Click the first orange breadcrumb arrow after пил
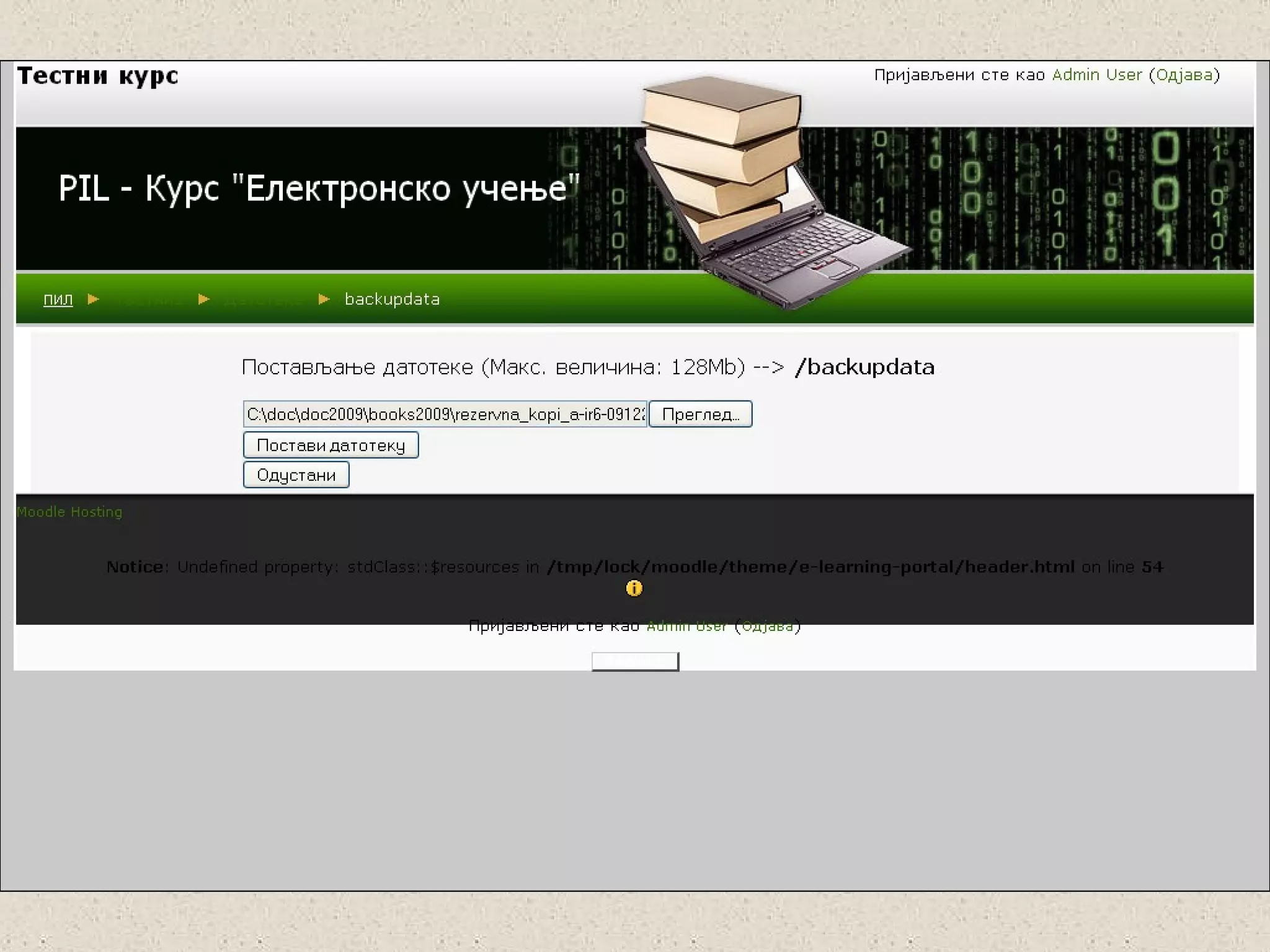 pyautogui.click(x=94, y=299)
